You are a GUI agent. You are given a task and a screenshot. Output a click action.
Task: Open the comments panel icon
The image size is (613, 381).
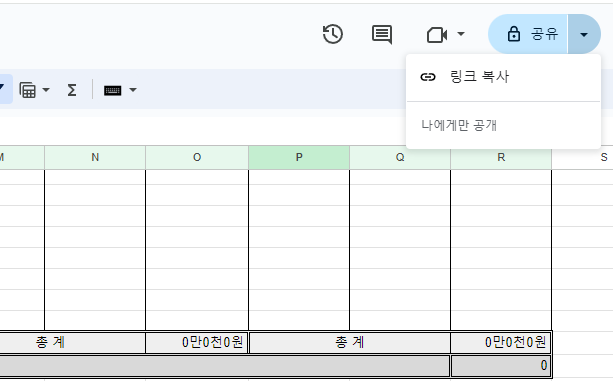tap(382, 34)
